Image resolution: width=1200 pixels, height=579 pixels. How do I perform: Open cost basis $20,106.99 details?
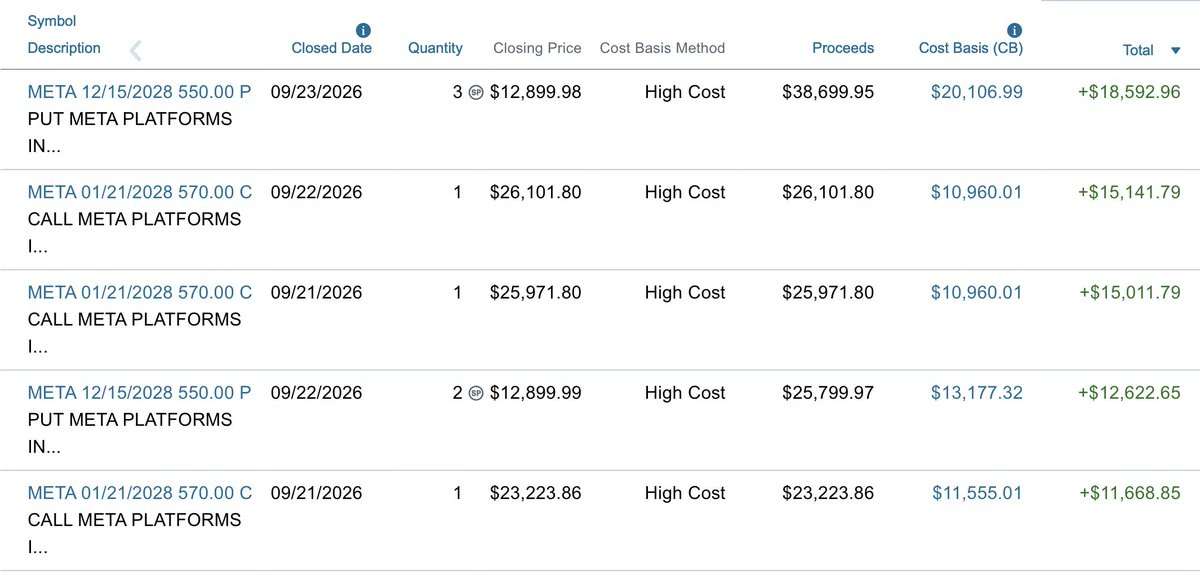coord(977,92)
